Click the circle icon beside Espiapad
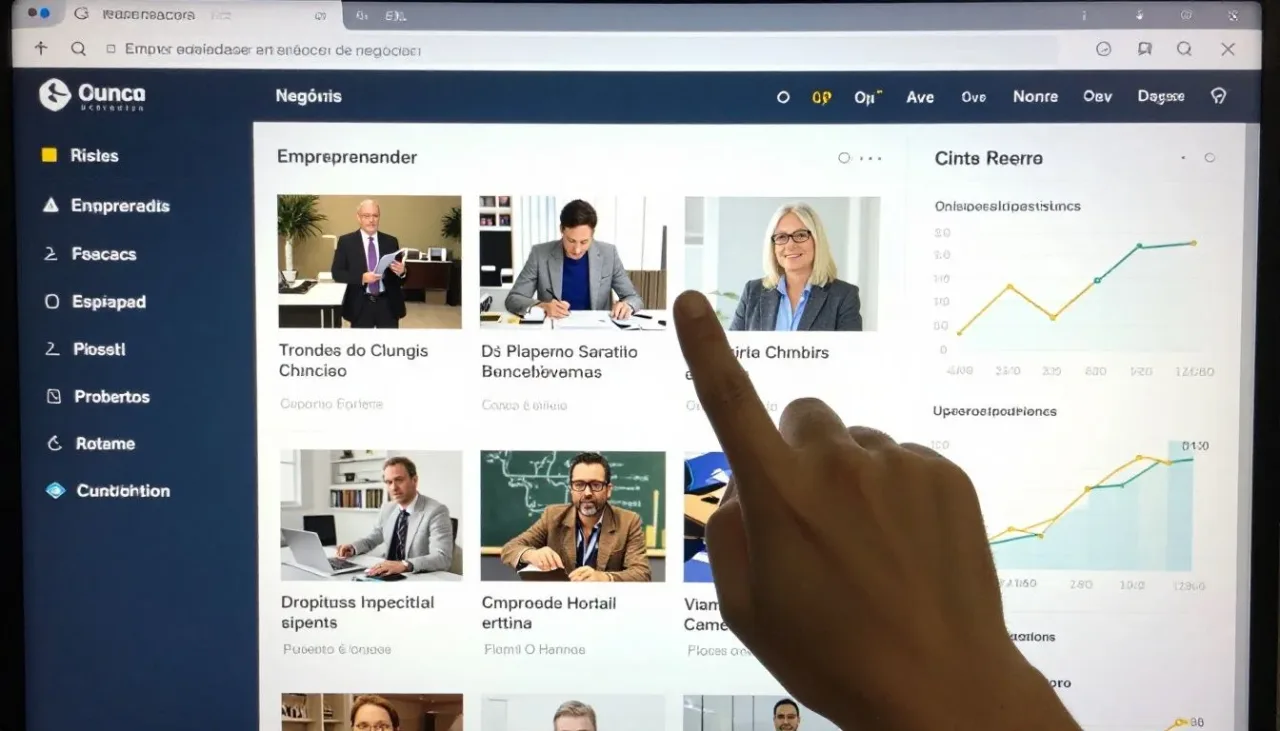Image resolution: width=1280 pixels, height=731 pixels. pos(52,301)
